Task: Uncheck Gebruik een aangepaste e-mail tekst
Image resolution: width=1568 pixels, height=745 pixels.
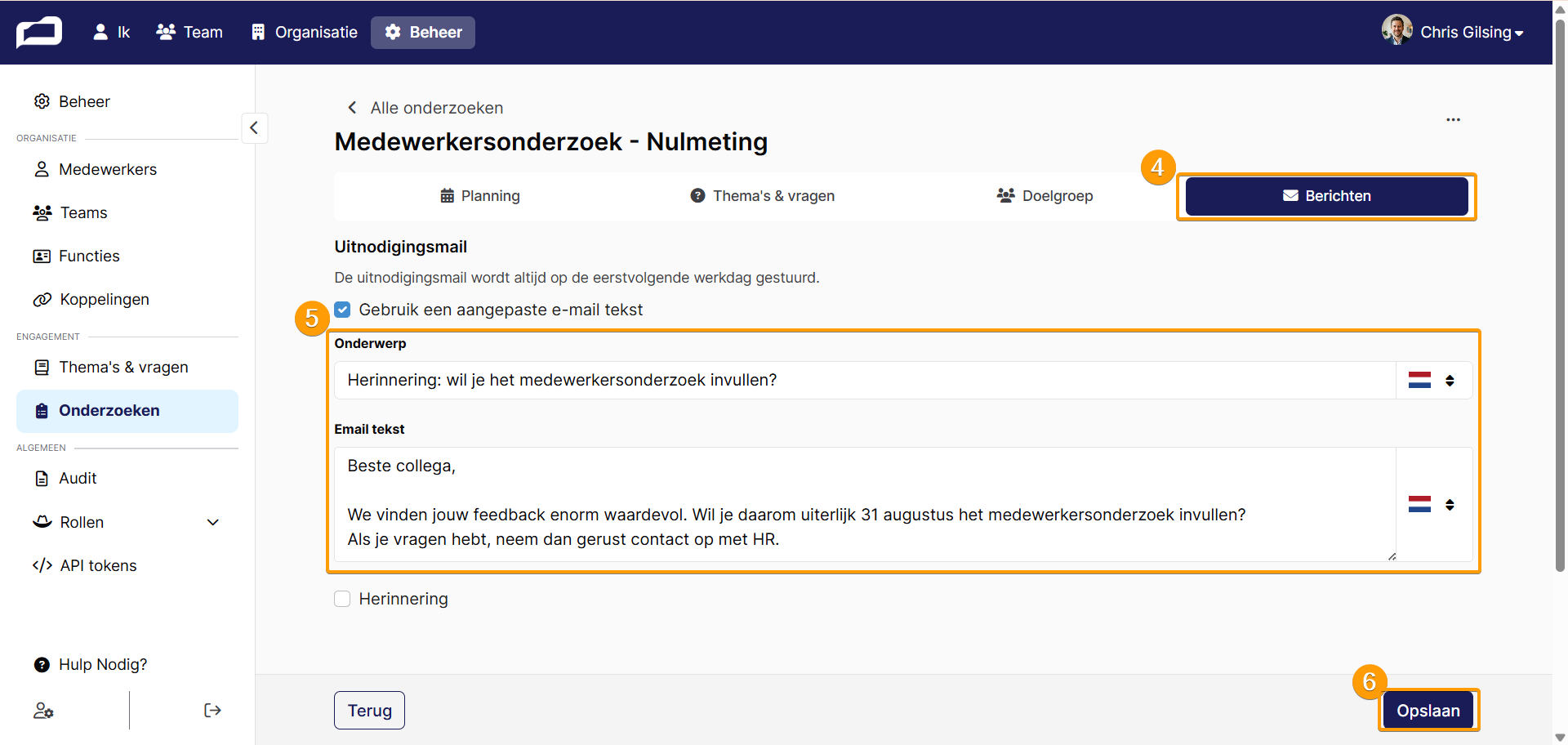Action: coord(342,310)
